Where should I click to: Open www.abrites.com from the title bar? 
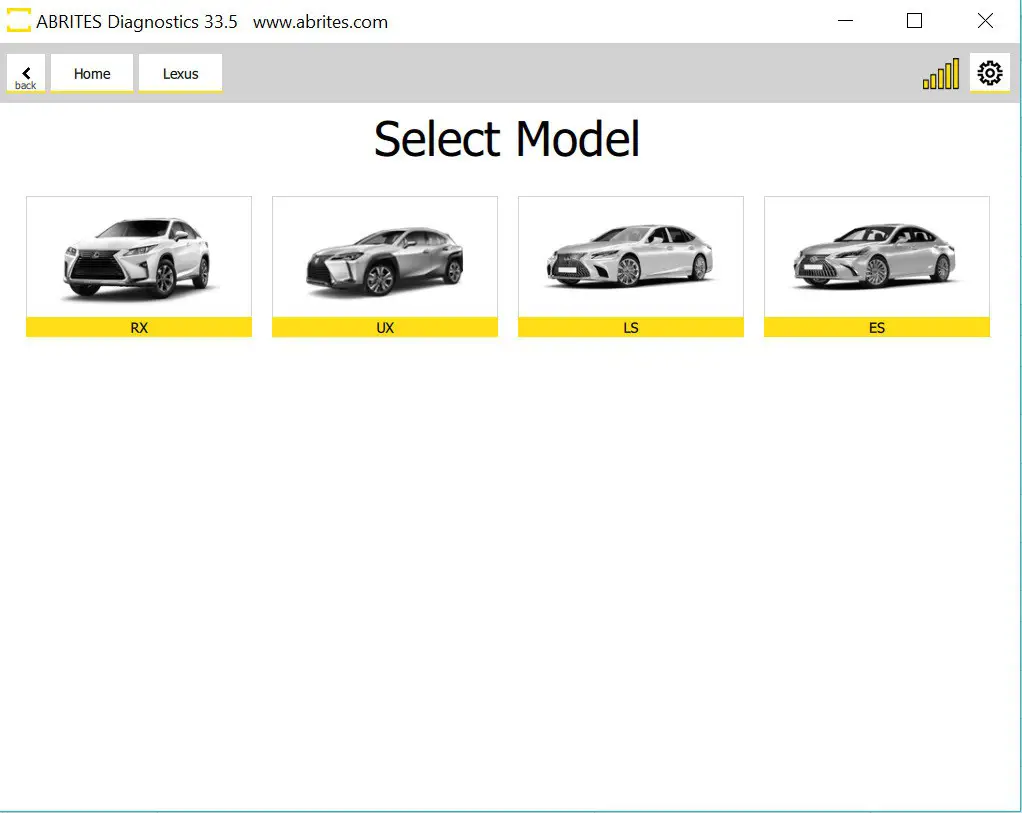(x=320, y=21)
